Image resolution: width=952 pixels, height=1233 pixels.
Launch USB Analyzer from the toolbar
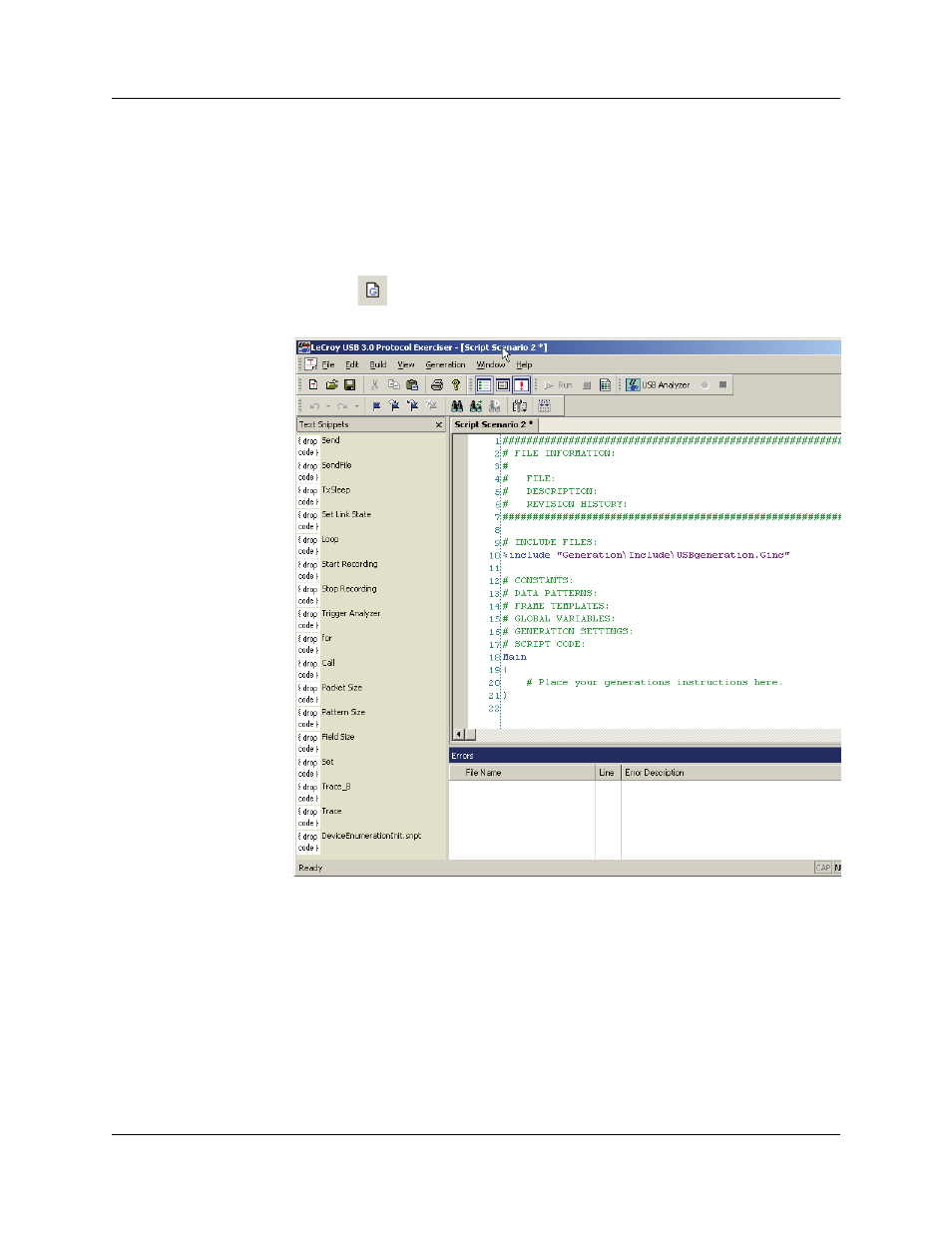[x=658, y=385]
